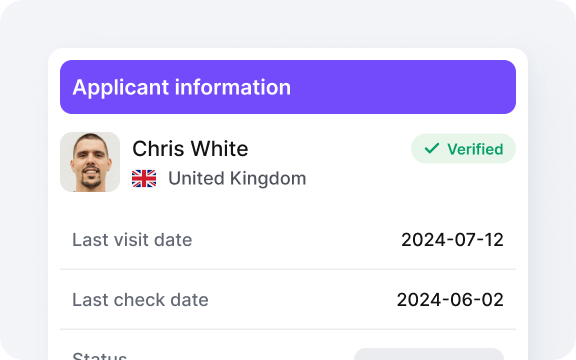Click the word Kingdom beside flag
This screenshot has height=360, width=576.
(268, 179)
